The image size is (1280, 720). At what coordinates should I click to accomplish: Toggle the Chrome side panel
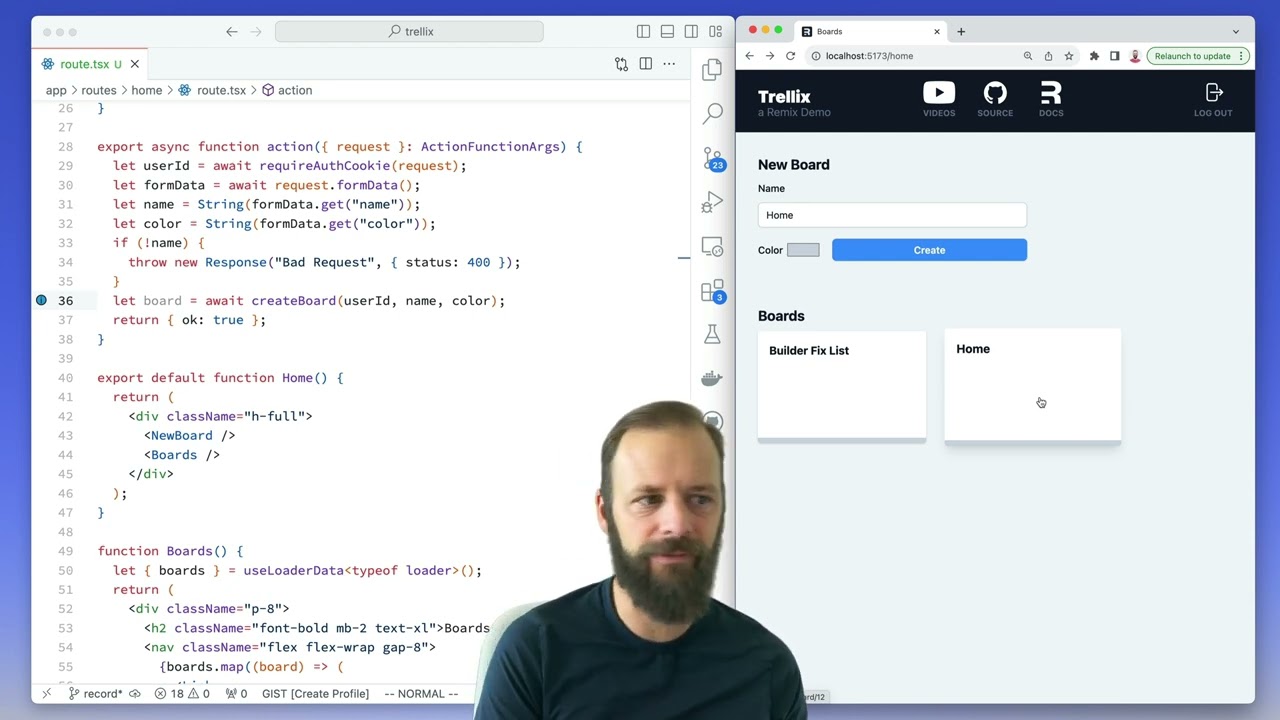1115,56
